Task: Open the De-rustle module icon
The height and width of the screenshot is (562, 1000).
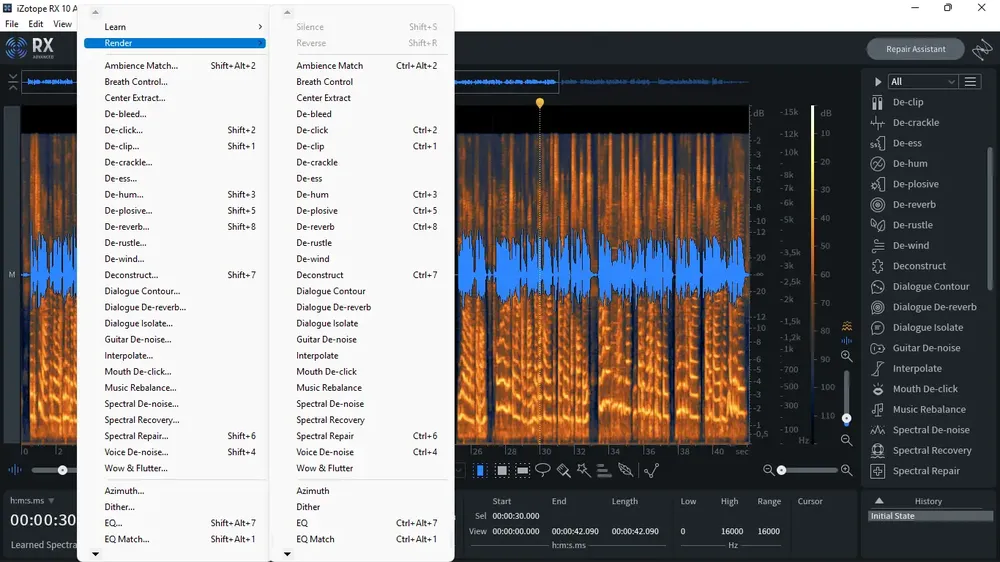Action: [x=878, y=225]
